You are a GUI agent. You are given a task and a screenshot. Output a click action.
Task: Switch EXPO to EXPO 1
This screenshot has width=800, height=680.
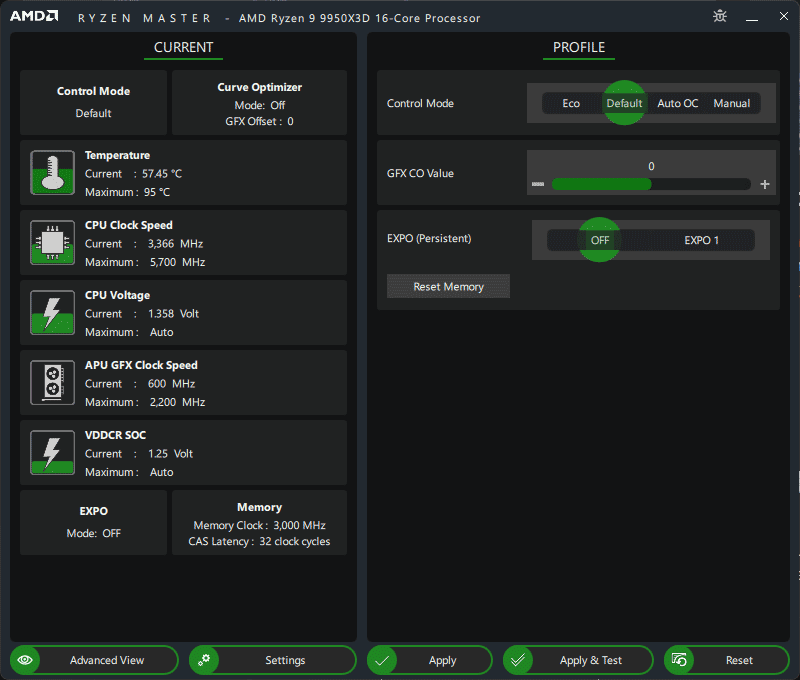coord(702,240)
